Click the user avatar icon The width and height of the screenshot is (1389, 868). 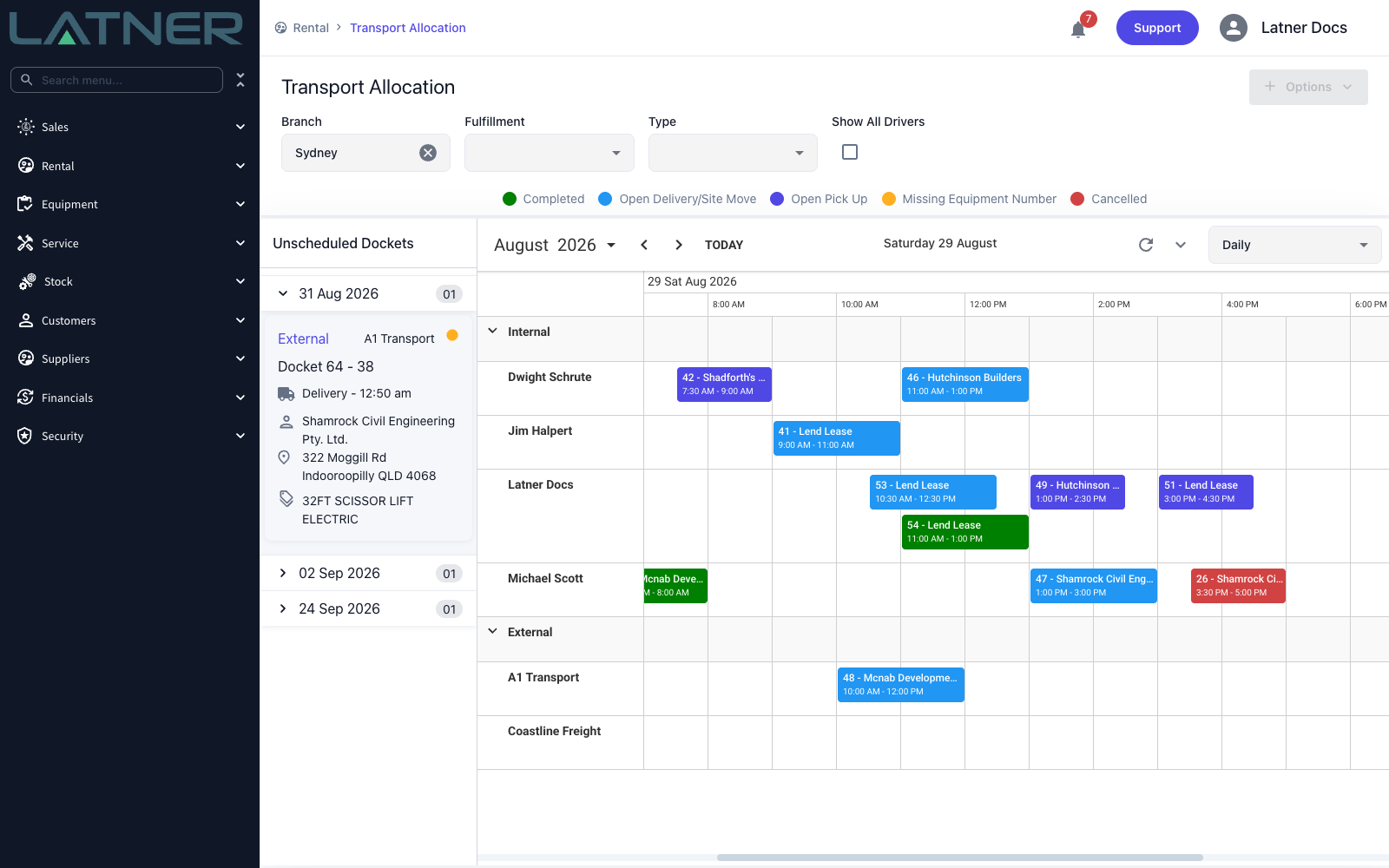[1234, 28]
